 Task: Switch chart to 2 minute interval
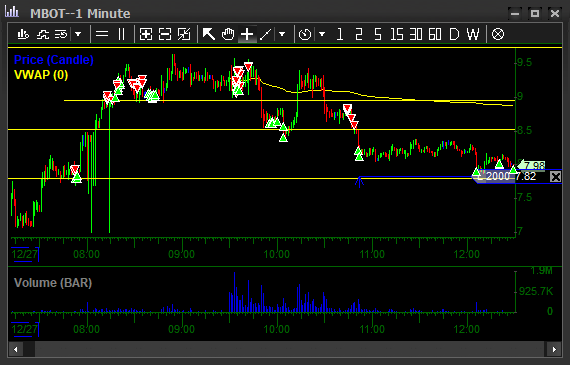359,35
